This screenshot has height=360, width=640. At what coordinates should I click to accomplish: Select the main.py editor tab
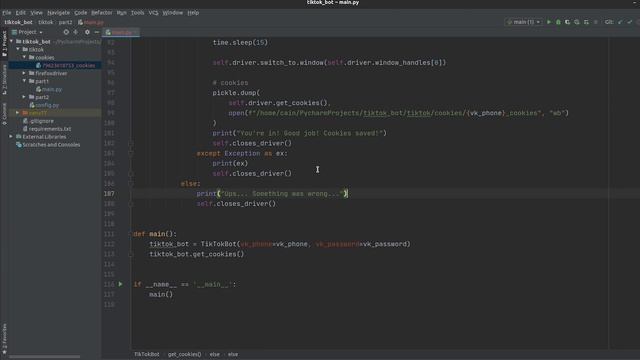(x=121, y=32)
